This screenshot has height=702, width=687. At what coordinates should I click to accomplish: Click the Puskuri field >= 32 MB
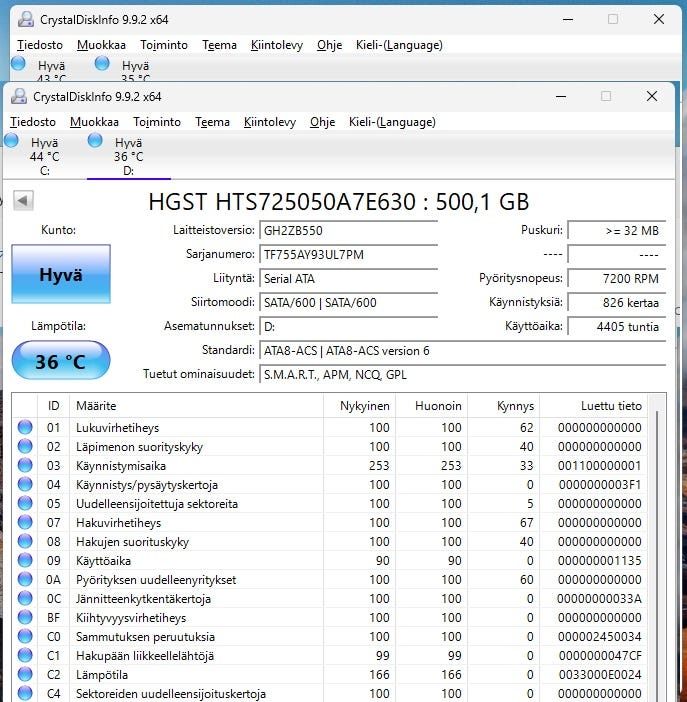point(617,231)
